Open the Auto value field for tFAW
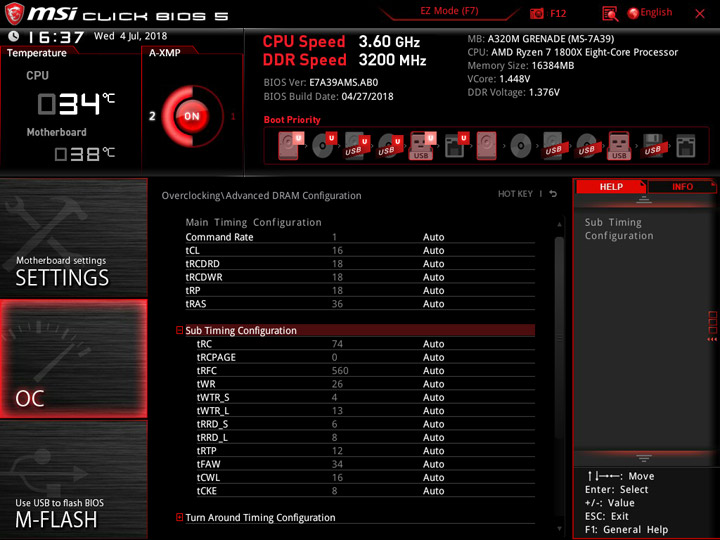The height and width of the screenshot is (540, 720). pyautogui.click(x=433, y=464)
